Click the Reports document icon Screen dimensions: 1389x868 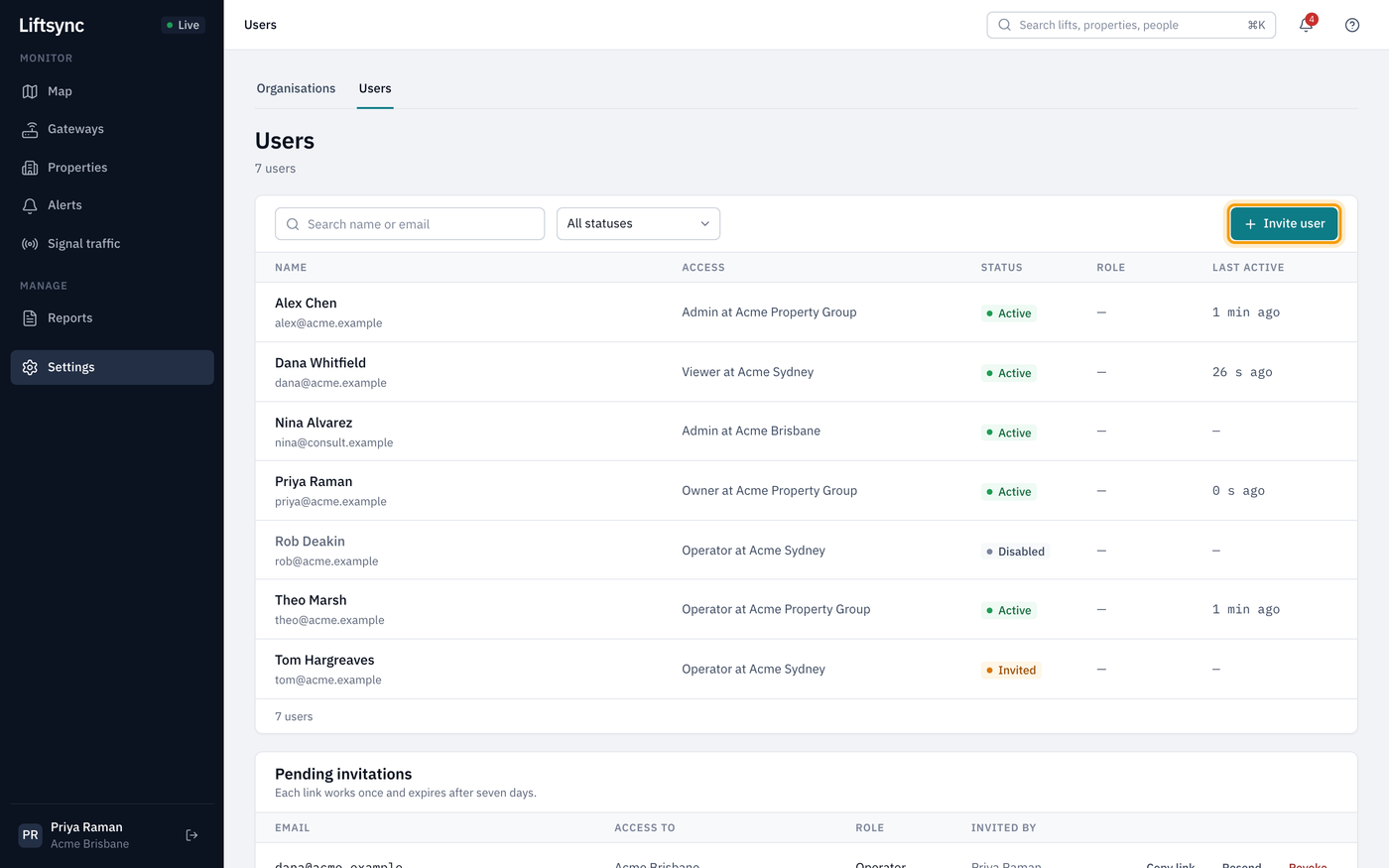(x=30, y=318)
